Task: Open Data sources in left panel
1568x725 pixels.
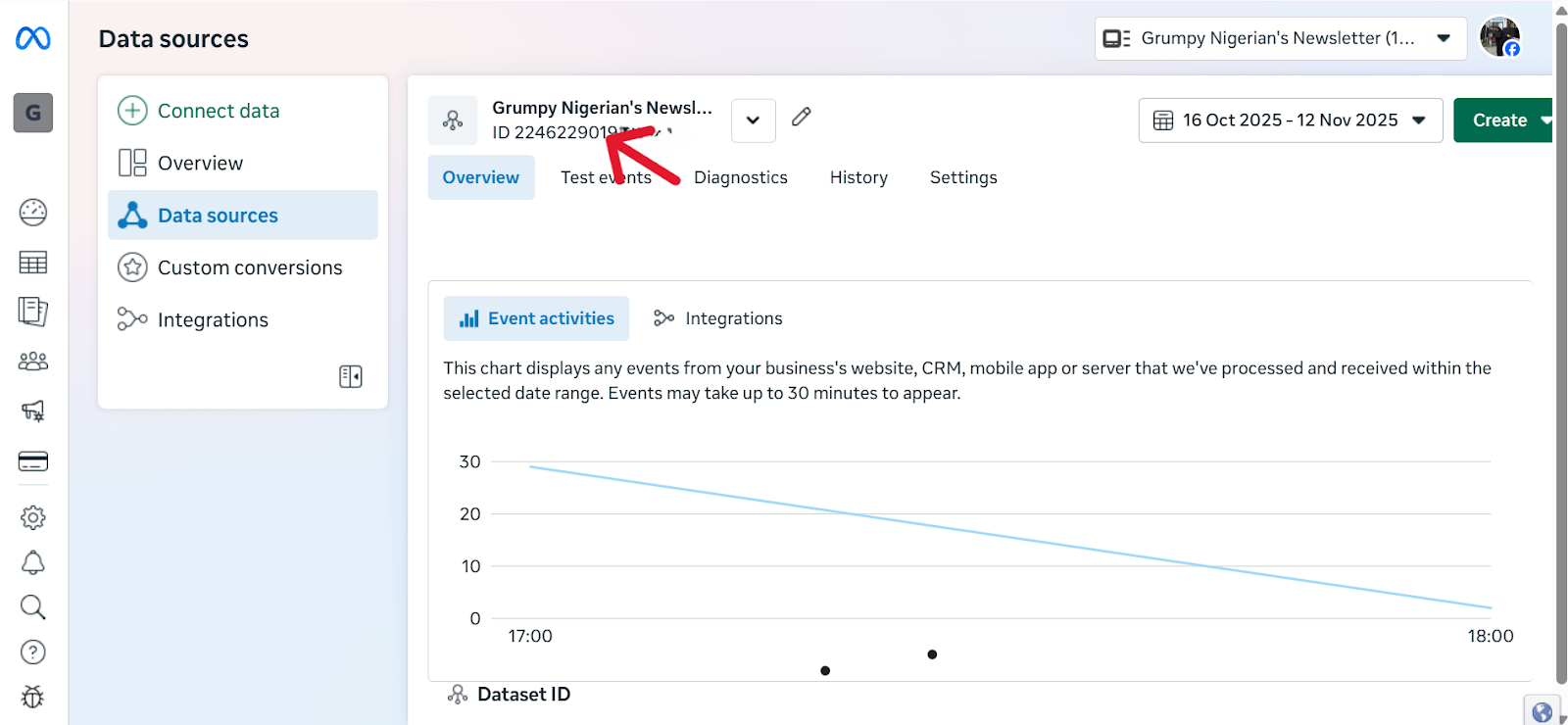Action: point(243,216)
